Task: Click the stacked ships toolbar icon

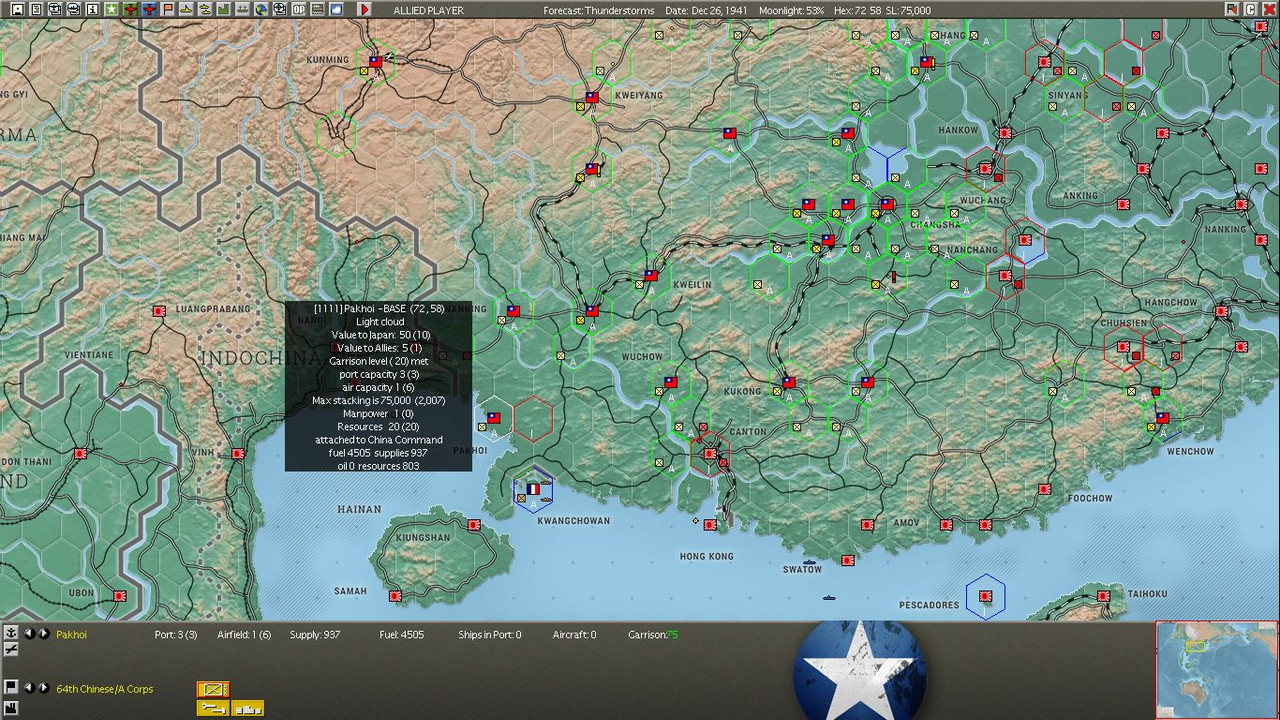Action: [205, 10]
